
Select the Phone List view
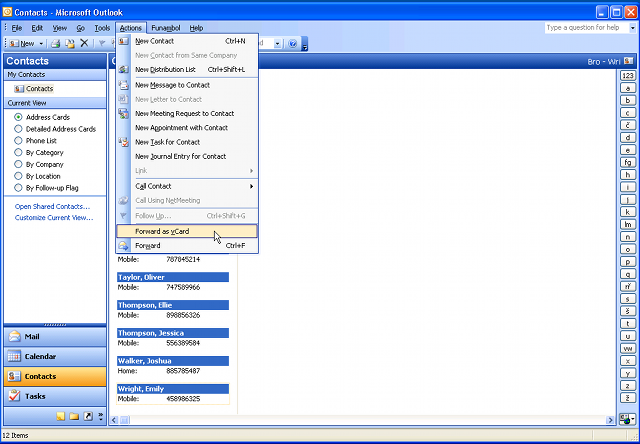tap(36, 141)
